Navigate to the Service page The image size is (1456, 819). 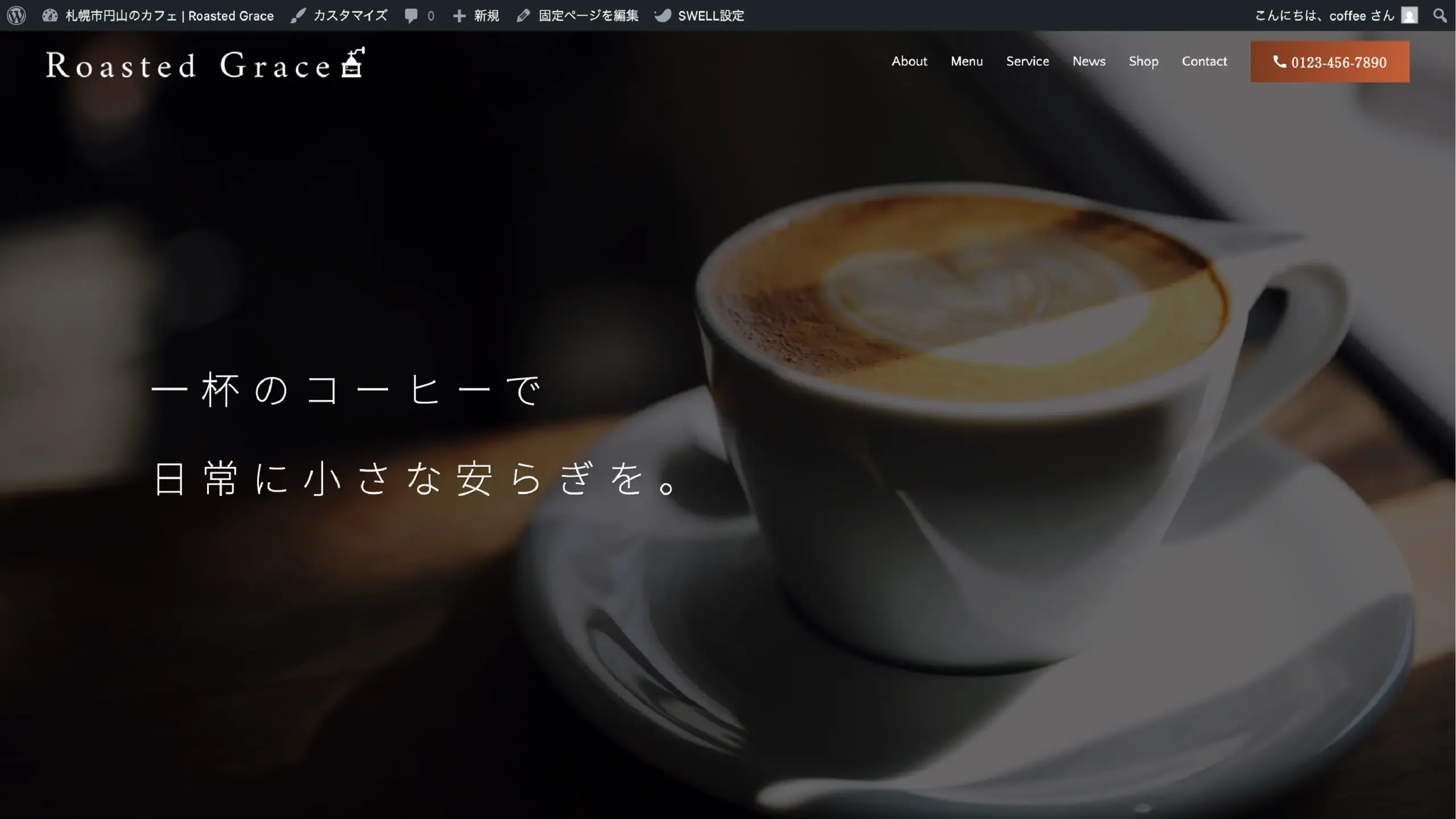pos(1027,61)
